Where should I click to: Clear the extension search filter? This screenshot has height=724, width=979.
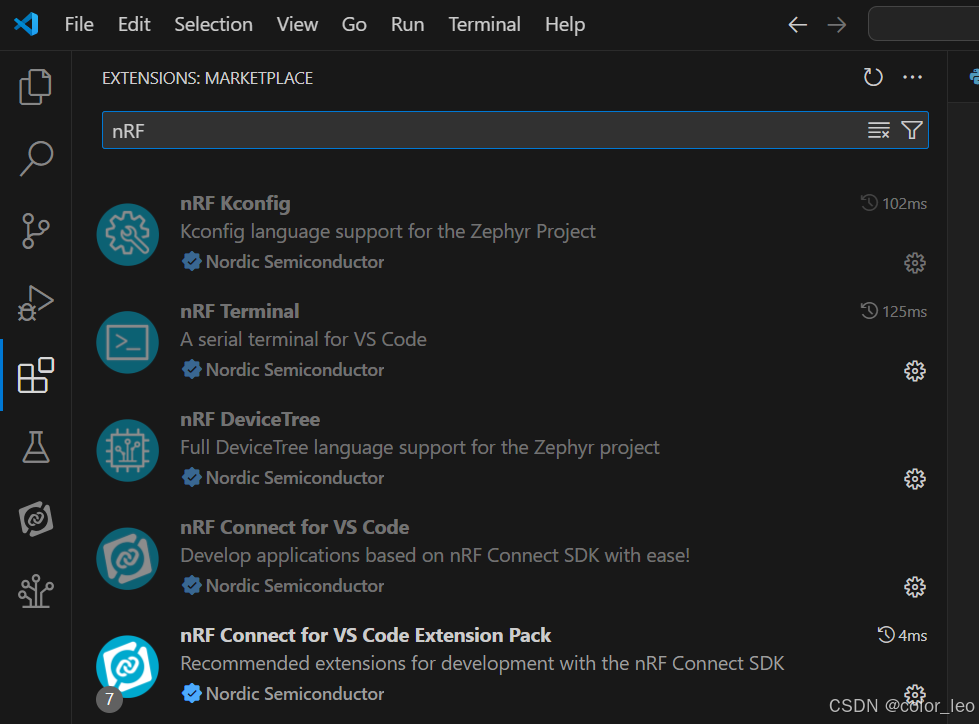pos(878,130)
